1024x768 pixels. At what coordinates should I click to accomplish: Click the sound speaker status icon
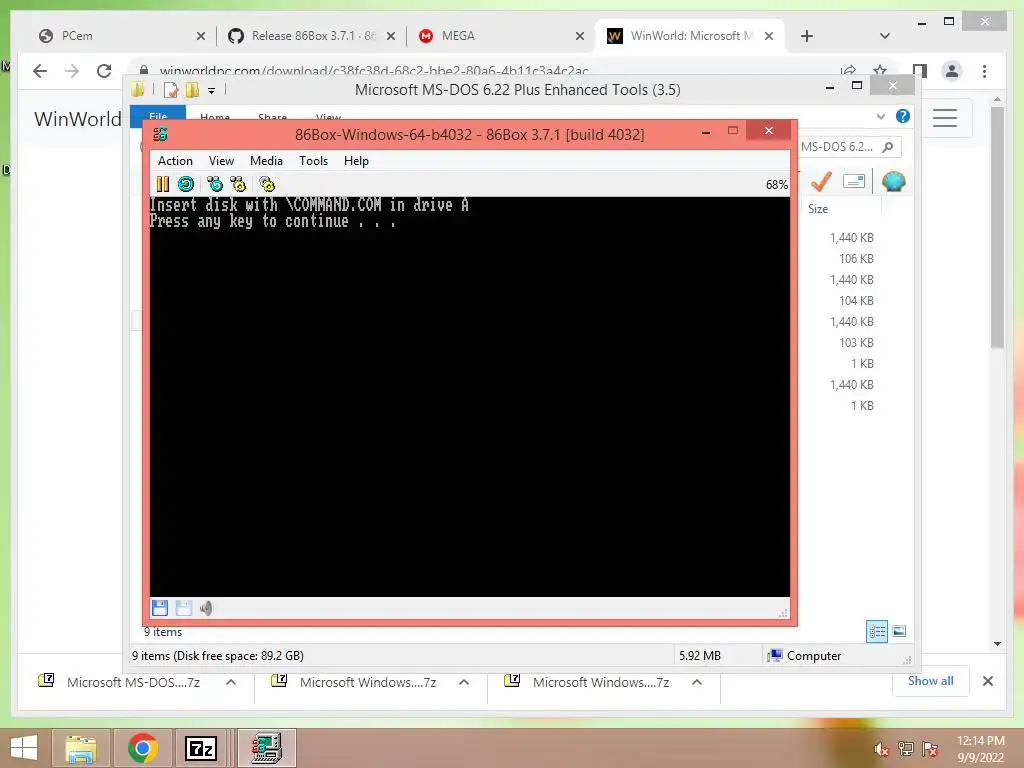coord(206,608)
